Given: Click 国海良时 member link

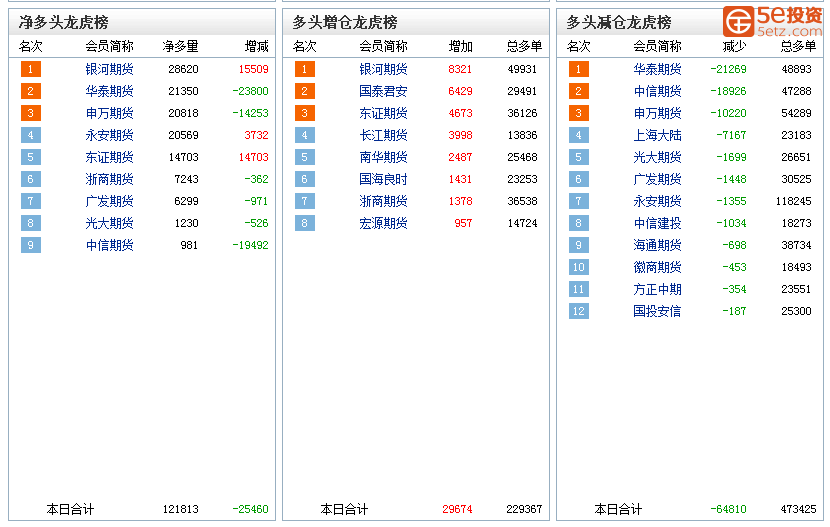Looking at the screenshot, I should pos(383,179).
